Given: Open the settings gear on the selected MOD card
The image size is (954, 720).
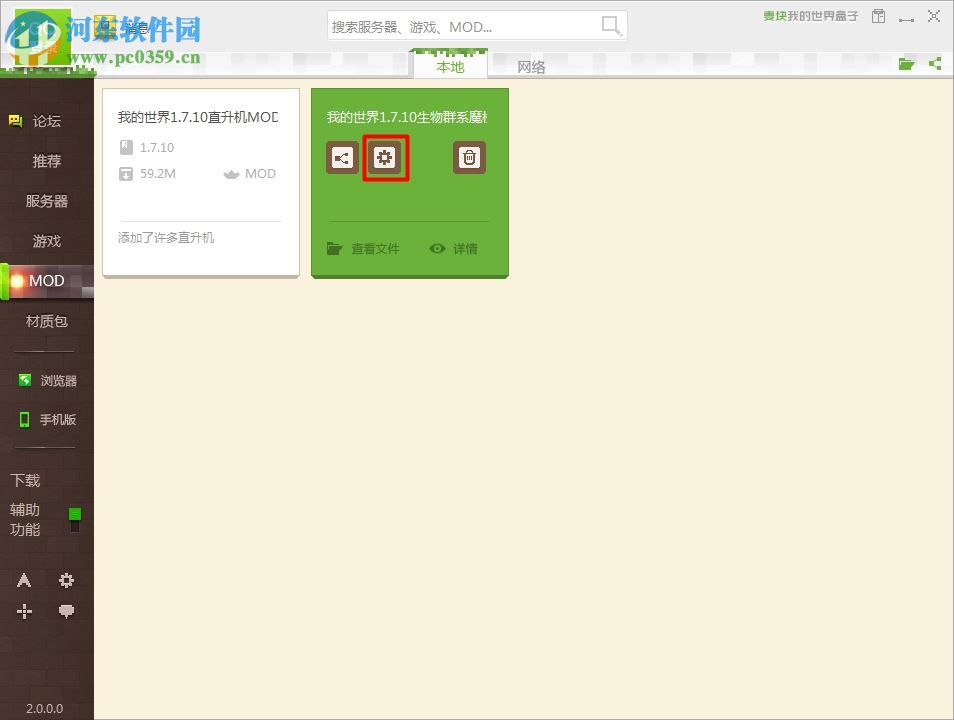Looking at the screenshot, I should (385, 157).
